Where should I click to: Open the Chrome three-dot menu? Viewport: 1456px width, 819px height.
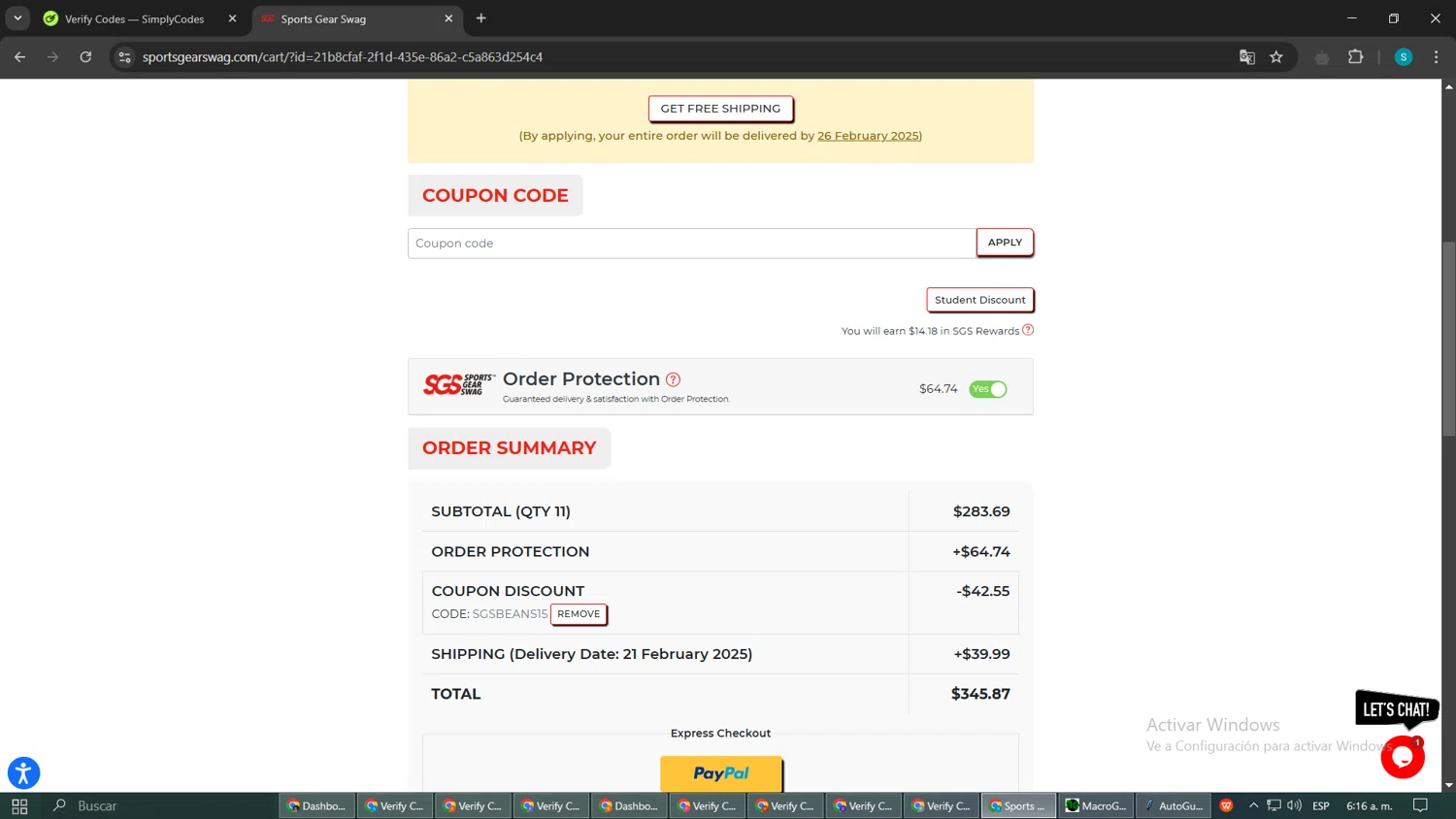1437,57
